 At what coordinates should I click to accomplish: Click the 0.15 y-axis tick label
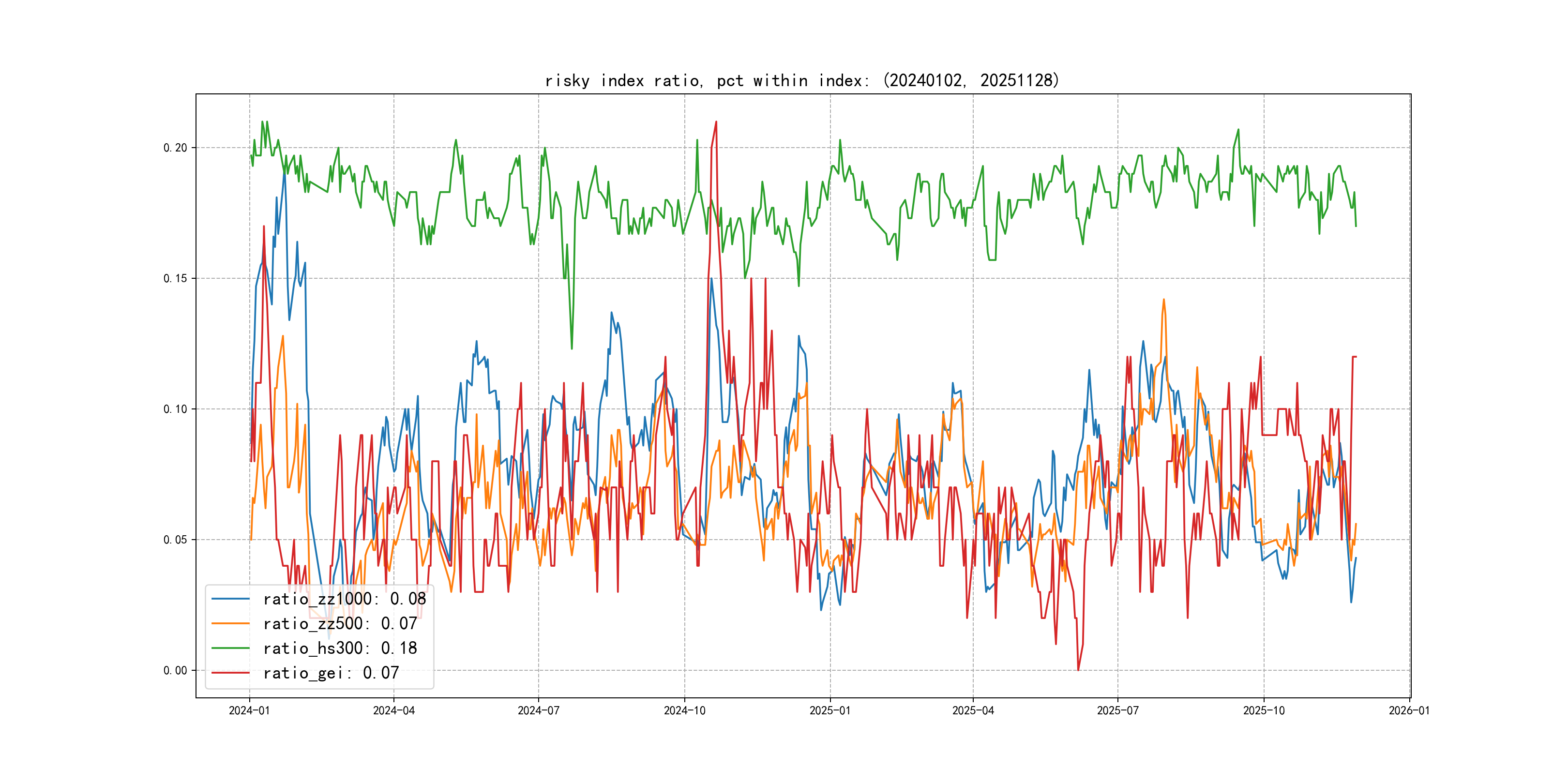[175, 278]
